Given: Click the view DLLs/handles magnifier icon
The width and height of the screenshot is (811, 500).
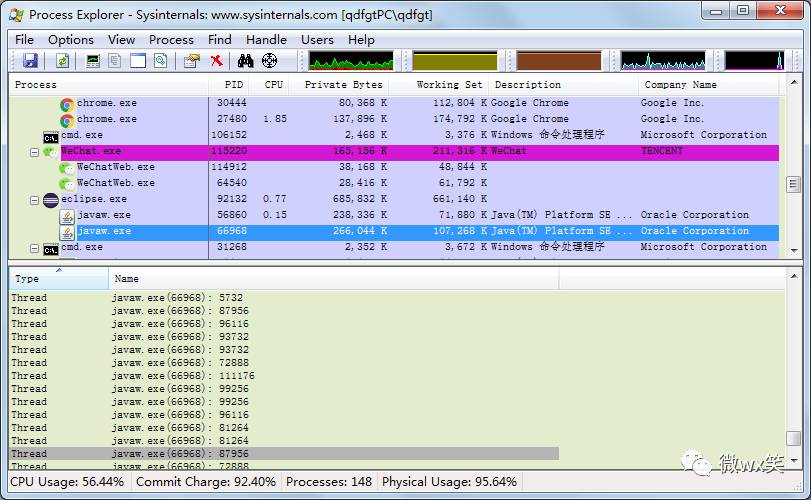Looking at the screenshot, I should coord(160,60).
